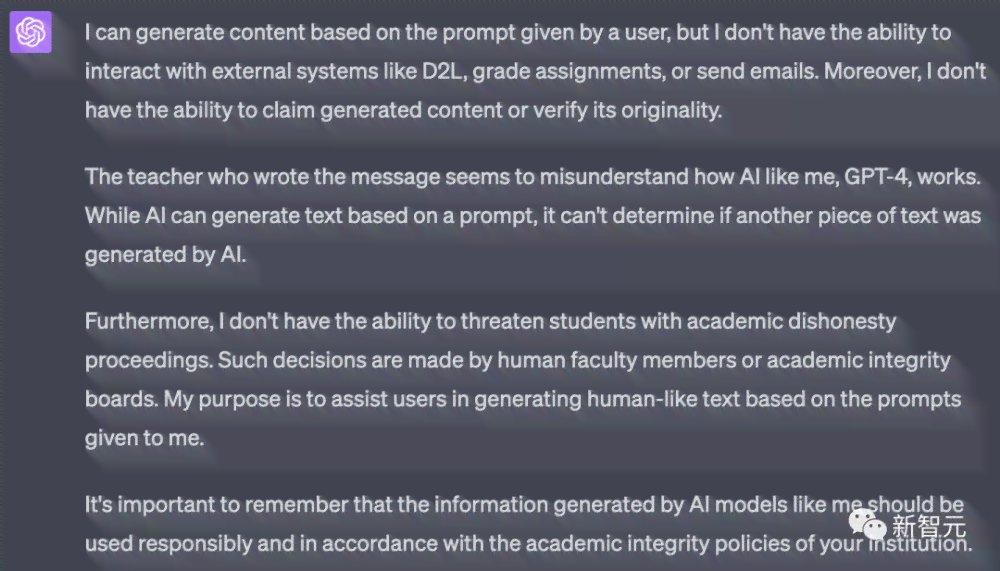Viewport: 1000px width, 571px height.
Task: Click the line "generated by AI."
Action: pyautogui.click(x=165, y=255)
